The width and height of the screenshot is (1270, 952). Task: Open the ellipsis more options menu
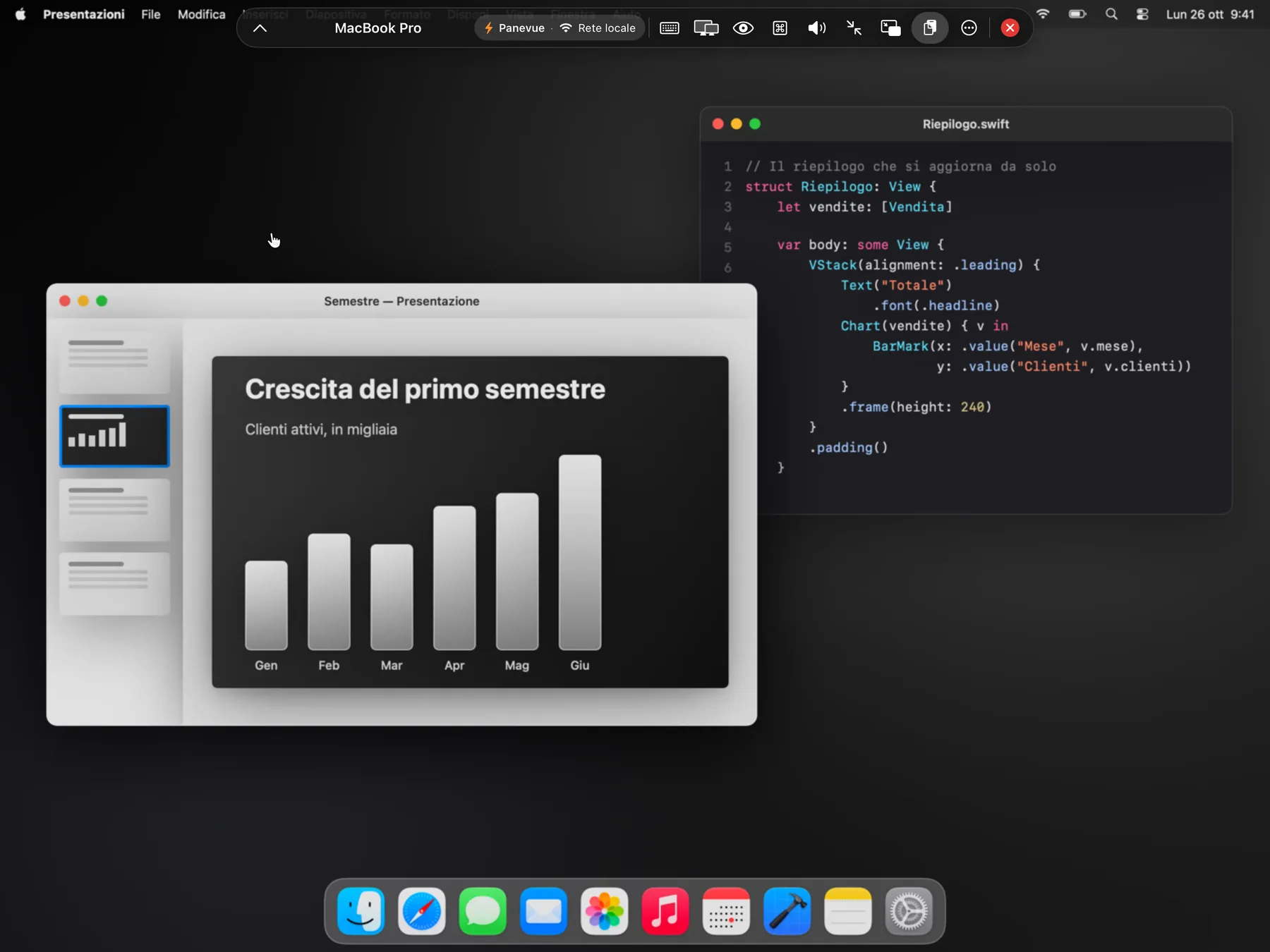click(969, 28)
